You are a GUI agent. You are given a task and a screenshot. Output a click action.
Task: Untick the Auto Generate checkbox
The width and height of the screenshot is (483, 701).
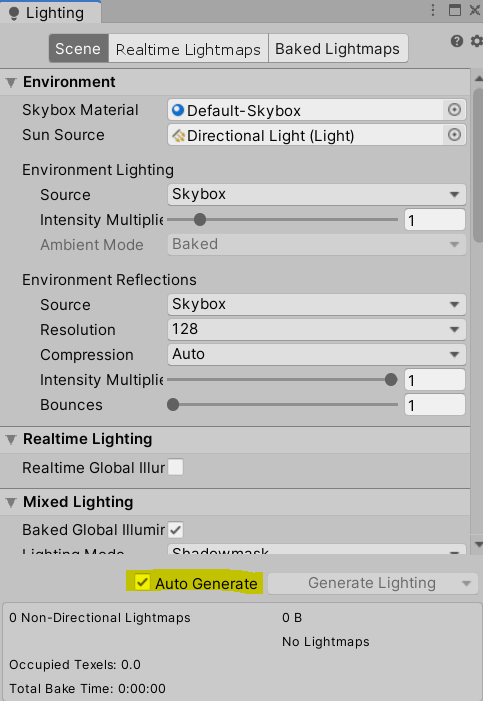pos(142,583)
